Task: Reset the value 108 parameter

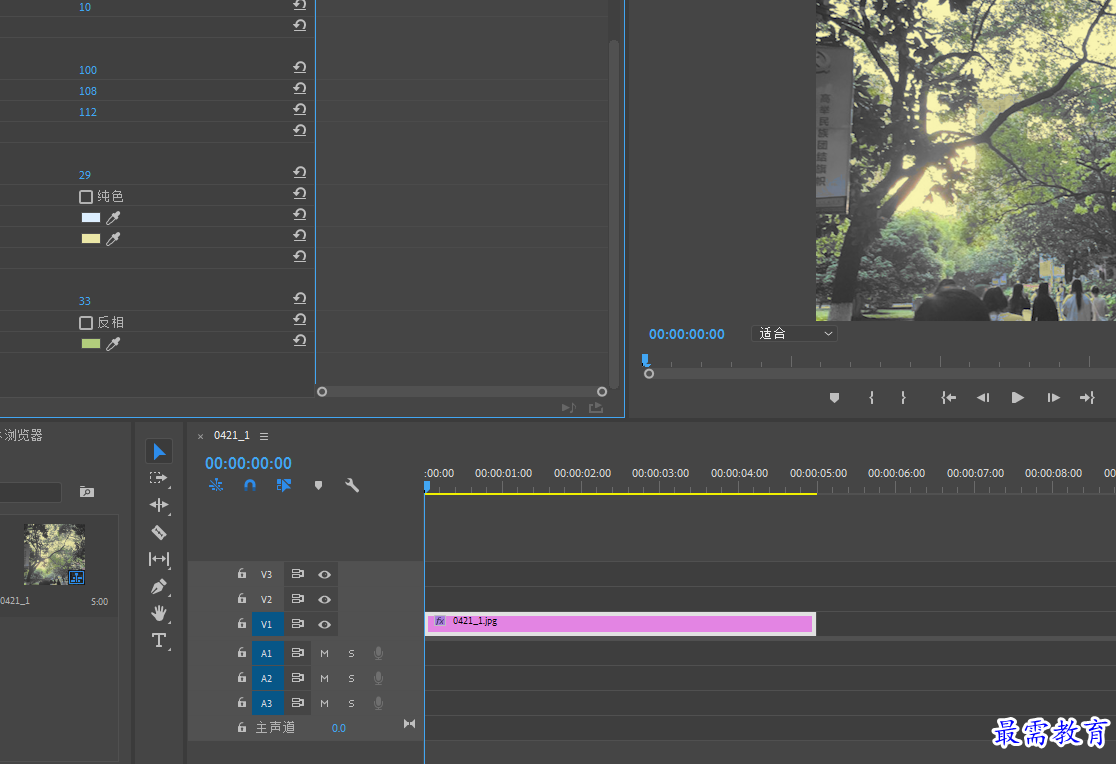Action: (x=300, y=88)
